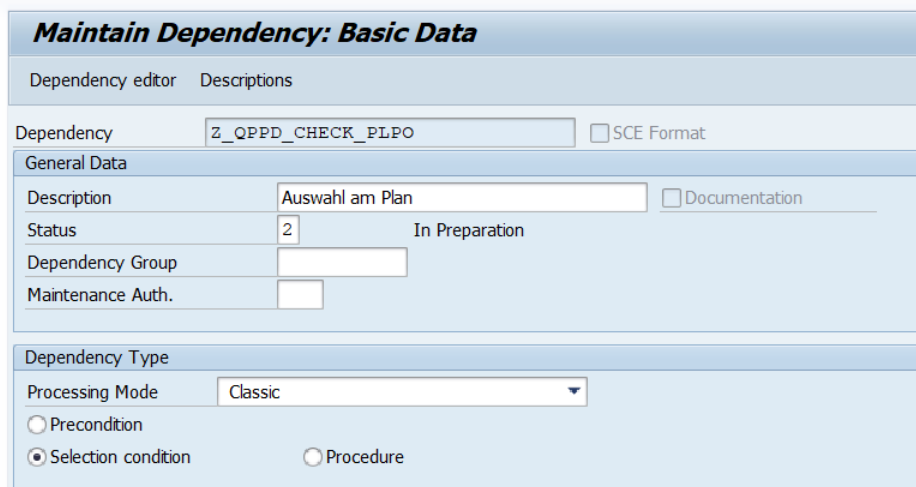Click the Description input field
Image resolution: width=916 pixels, height=487 pixels.
tap(461, 198)
